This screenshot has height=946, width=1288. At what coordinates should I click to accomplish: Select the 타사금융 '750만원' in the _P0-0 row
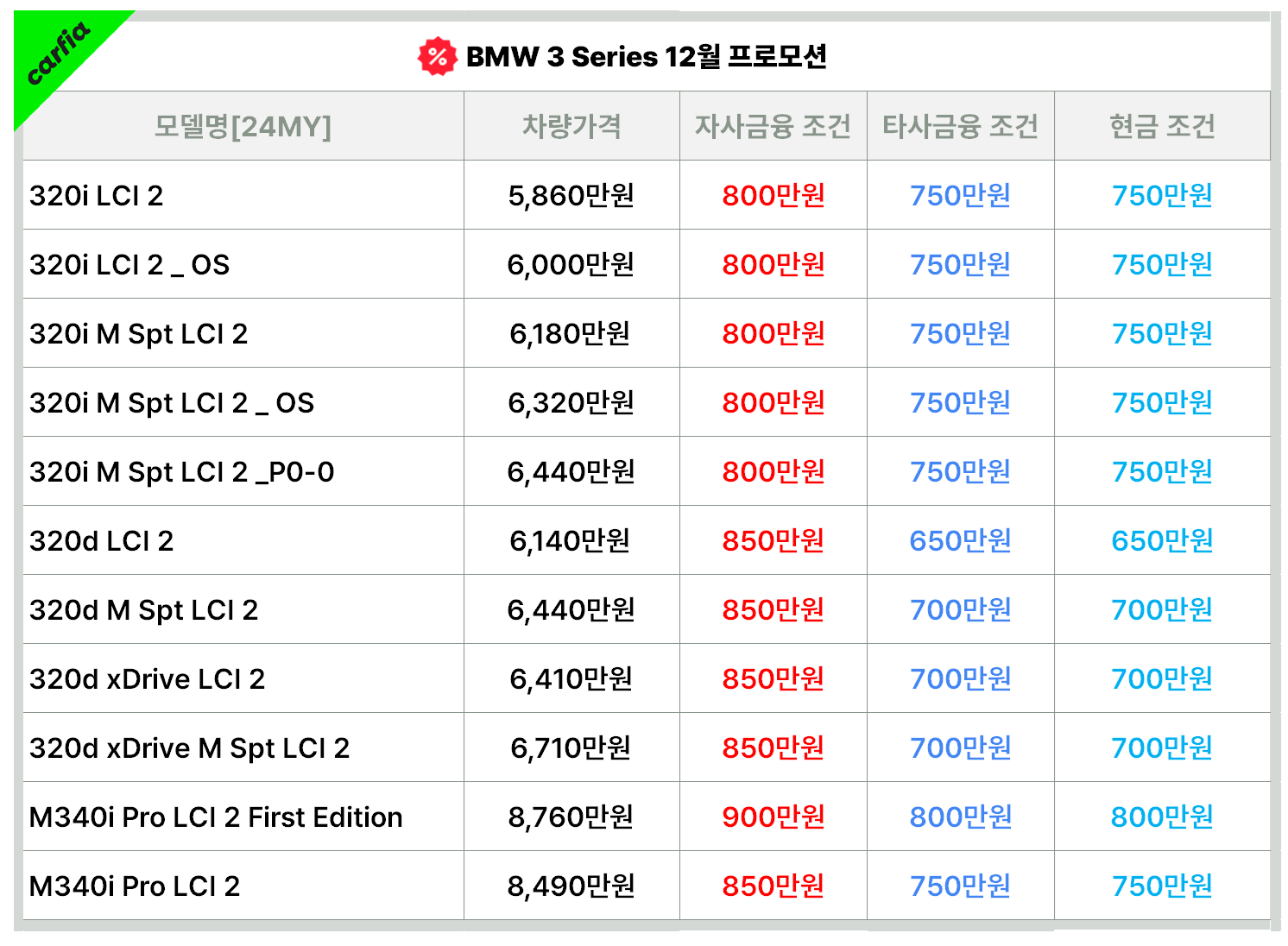point(960,472)
